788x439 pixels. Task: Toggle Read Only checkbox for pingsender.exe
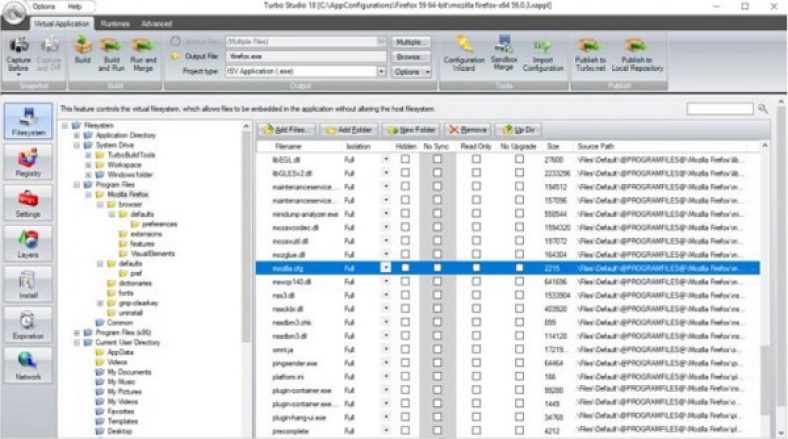476,363
